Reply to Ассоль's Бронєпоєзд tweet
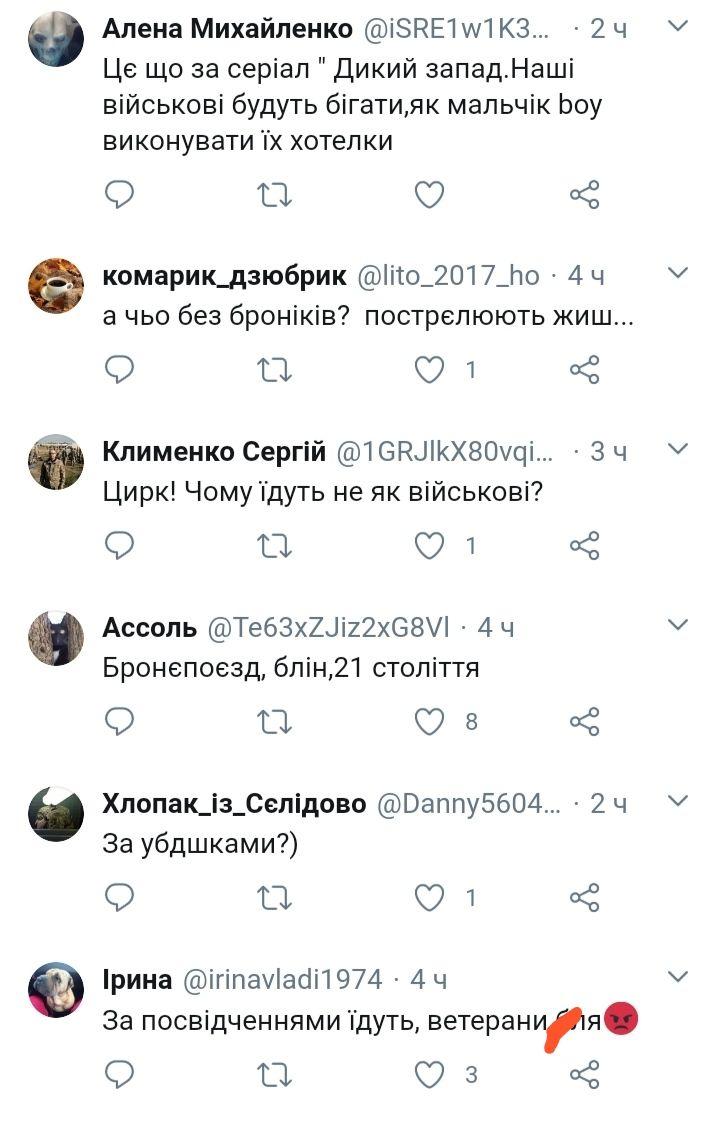This screenshot has width=720, height=1122. point(120,721)
